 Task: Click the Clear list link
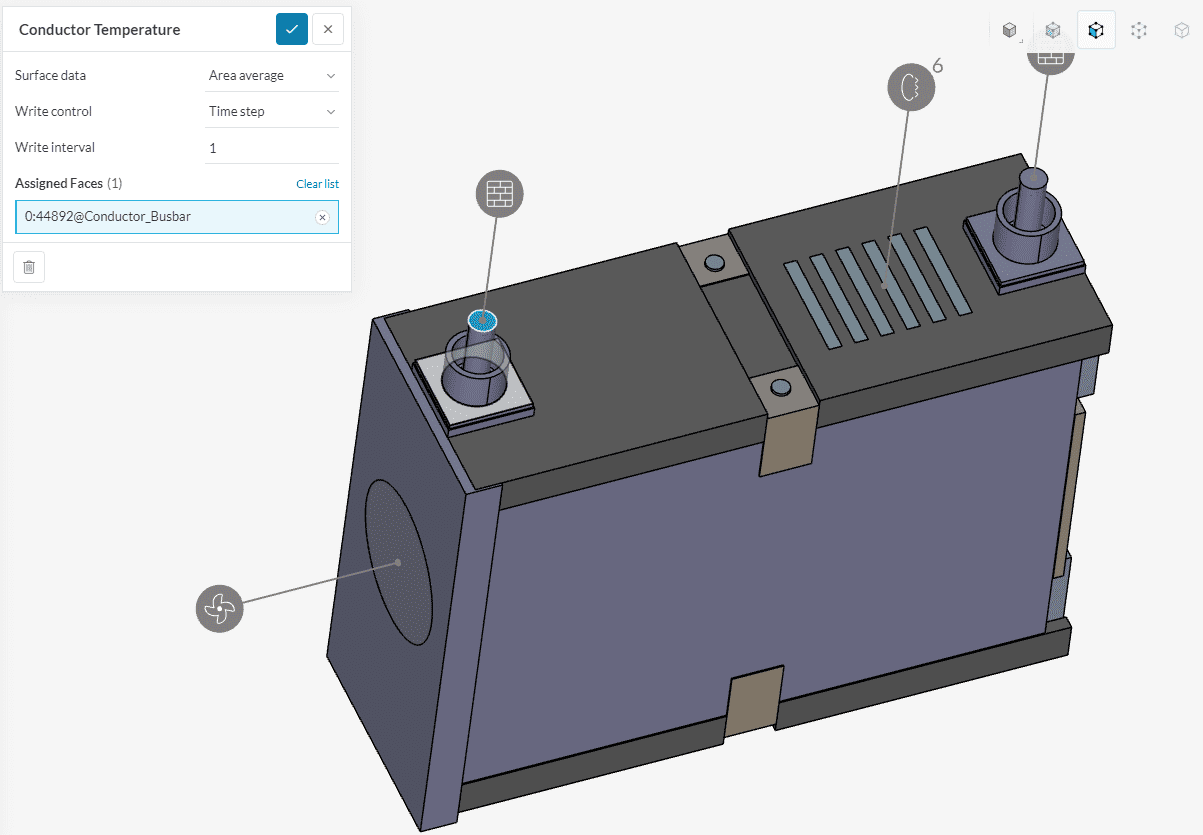click(317, 184)
